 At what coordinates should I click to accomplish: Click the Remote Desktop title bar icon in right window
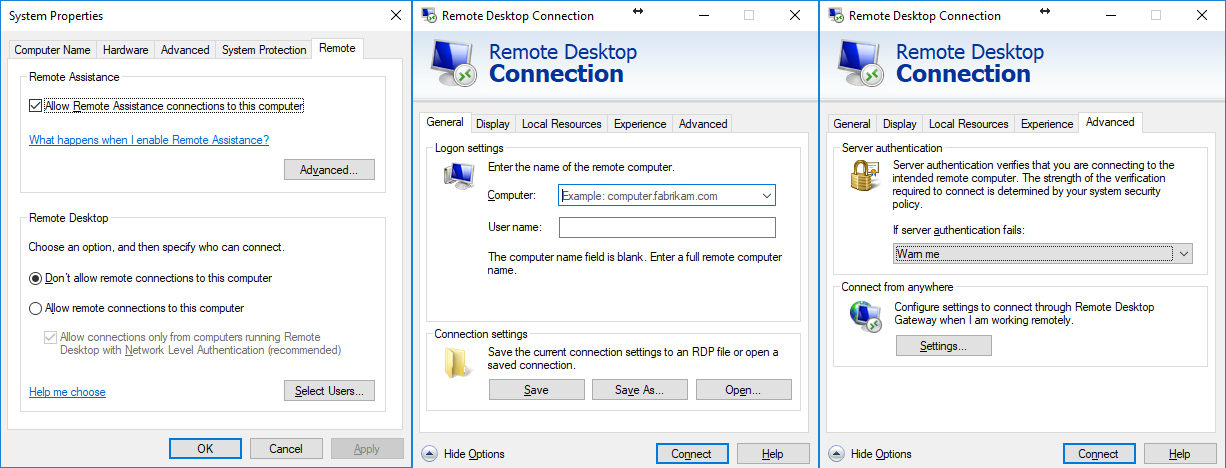pyautogui.click(x=836, y=15)
